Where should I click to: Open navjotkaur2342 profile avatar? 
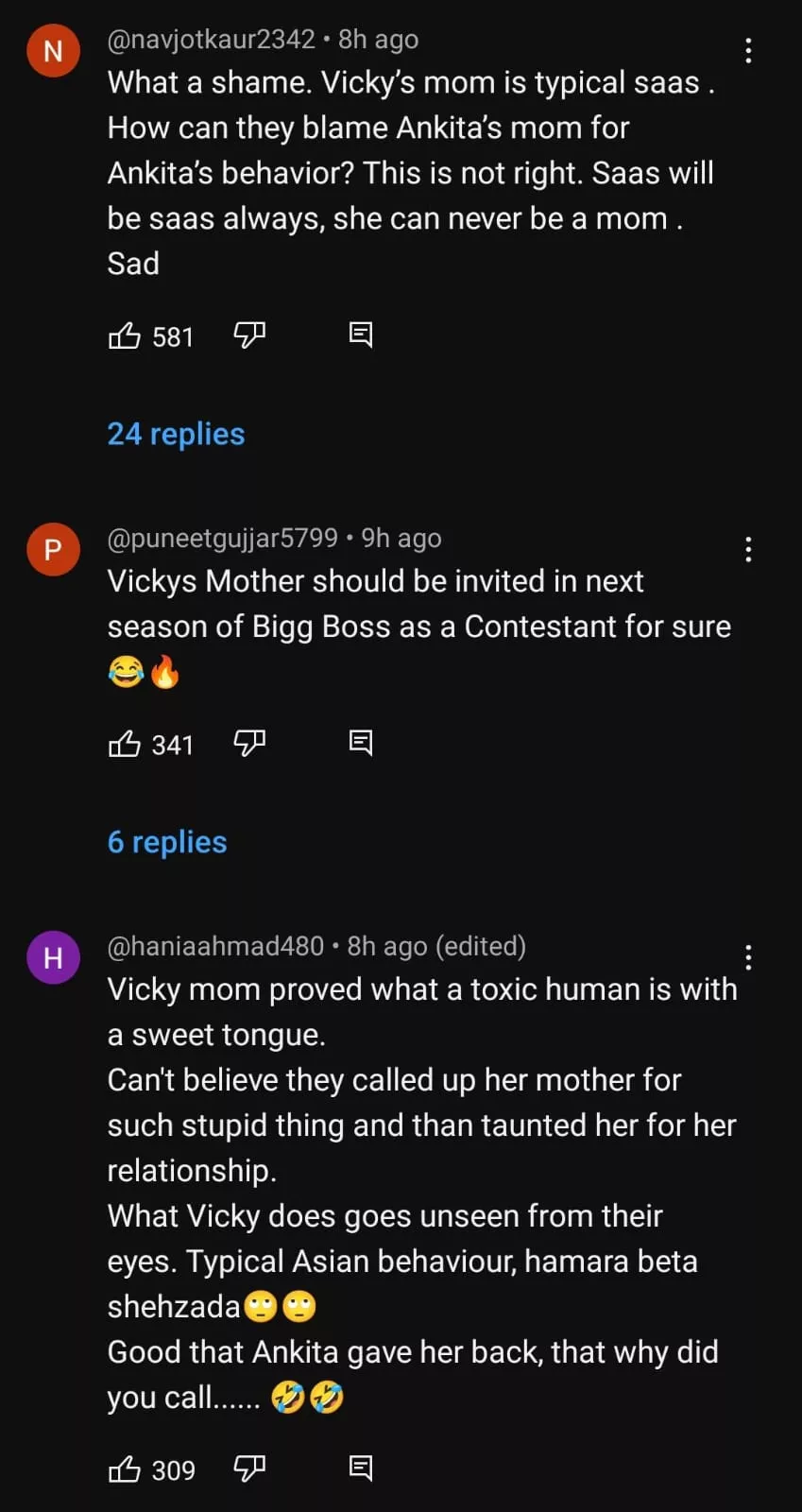(53, 51)
